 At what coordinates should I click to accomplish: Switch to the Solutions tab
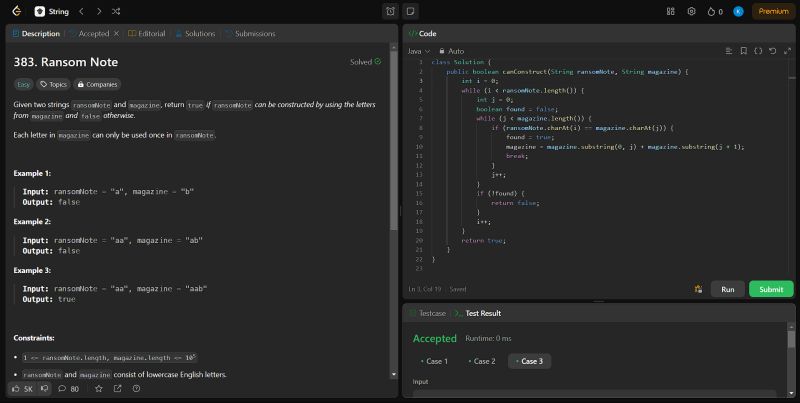(195, 33)
